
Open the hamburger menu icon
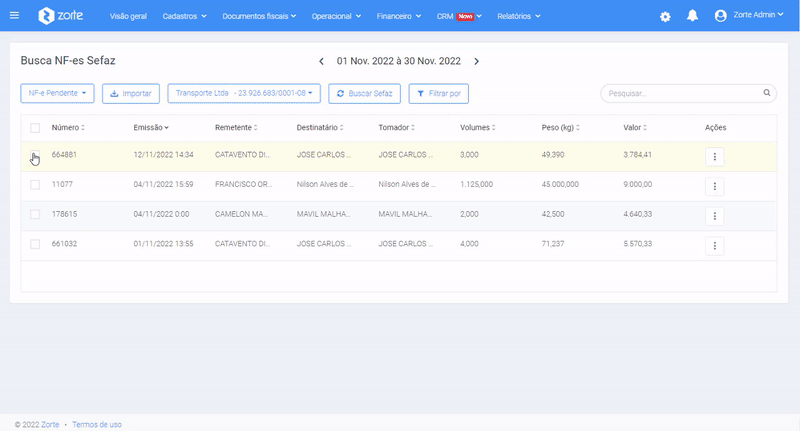(14, 16)
